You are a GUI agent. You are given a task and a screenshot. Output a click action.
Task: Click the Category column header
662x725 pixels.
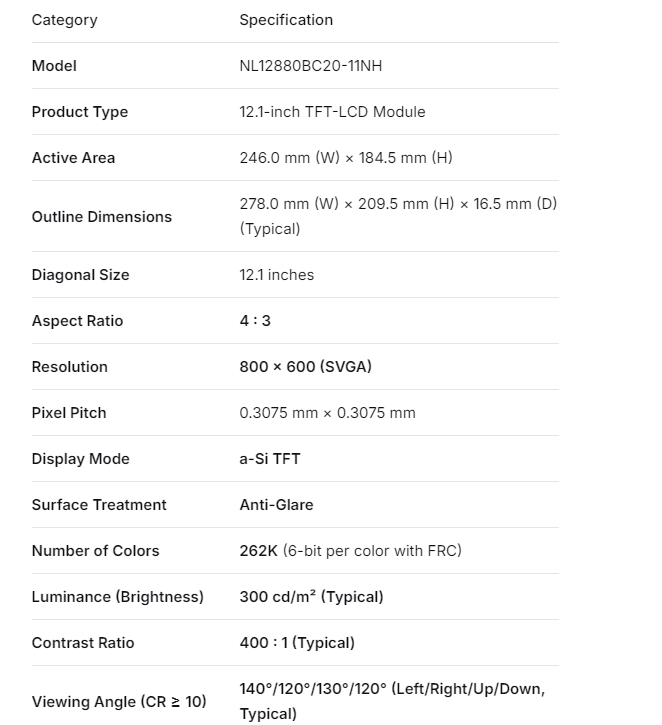point(65,20)
